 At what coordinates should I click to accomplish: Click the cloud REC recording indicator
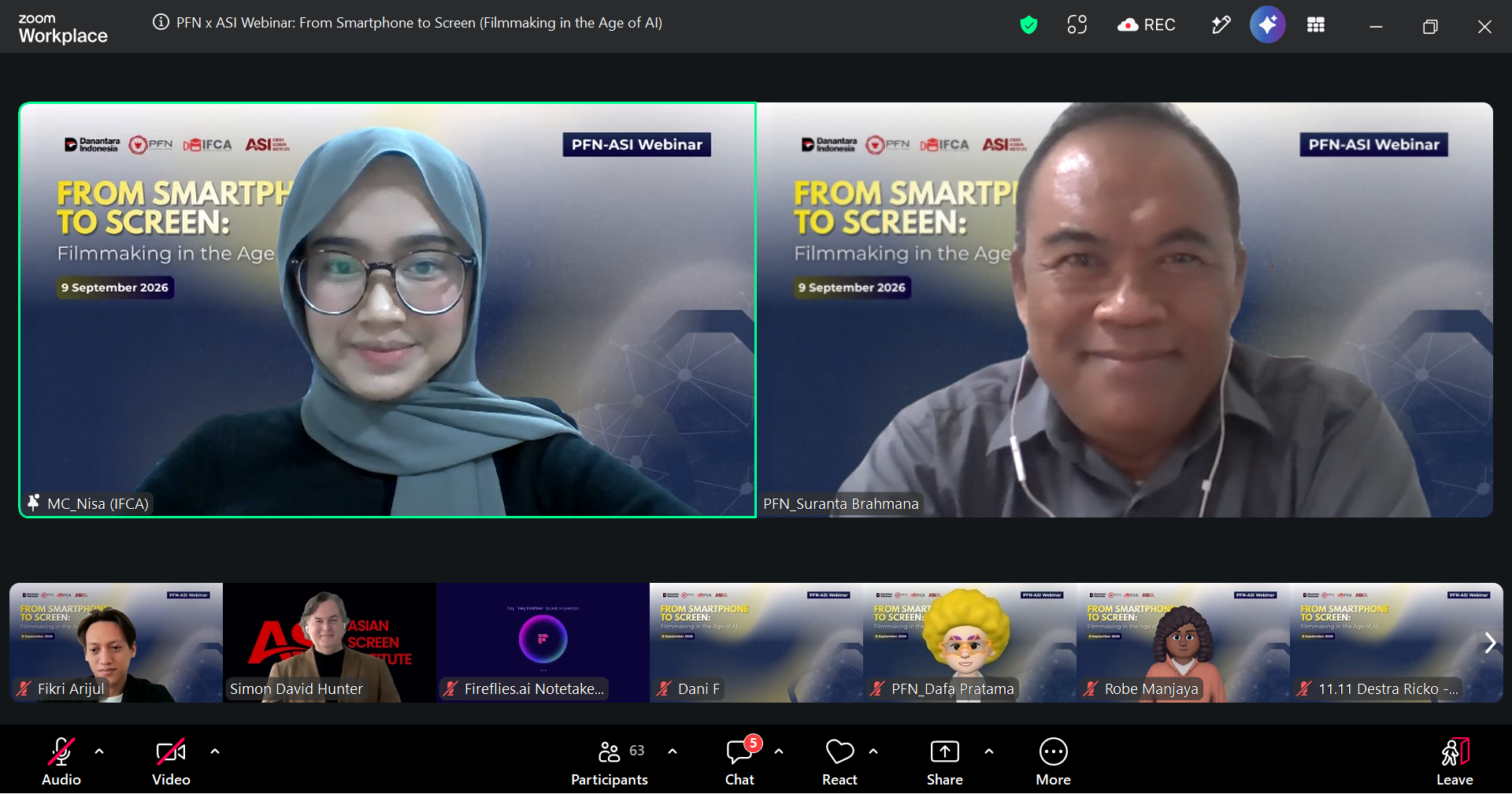point(1146,25)
